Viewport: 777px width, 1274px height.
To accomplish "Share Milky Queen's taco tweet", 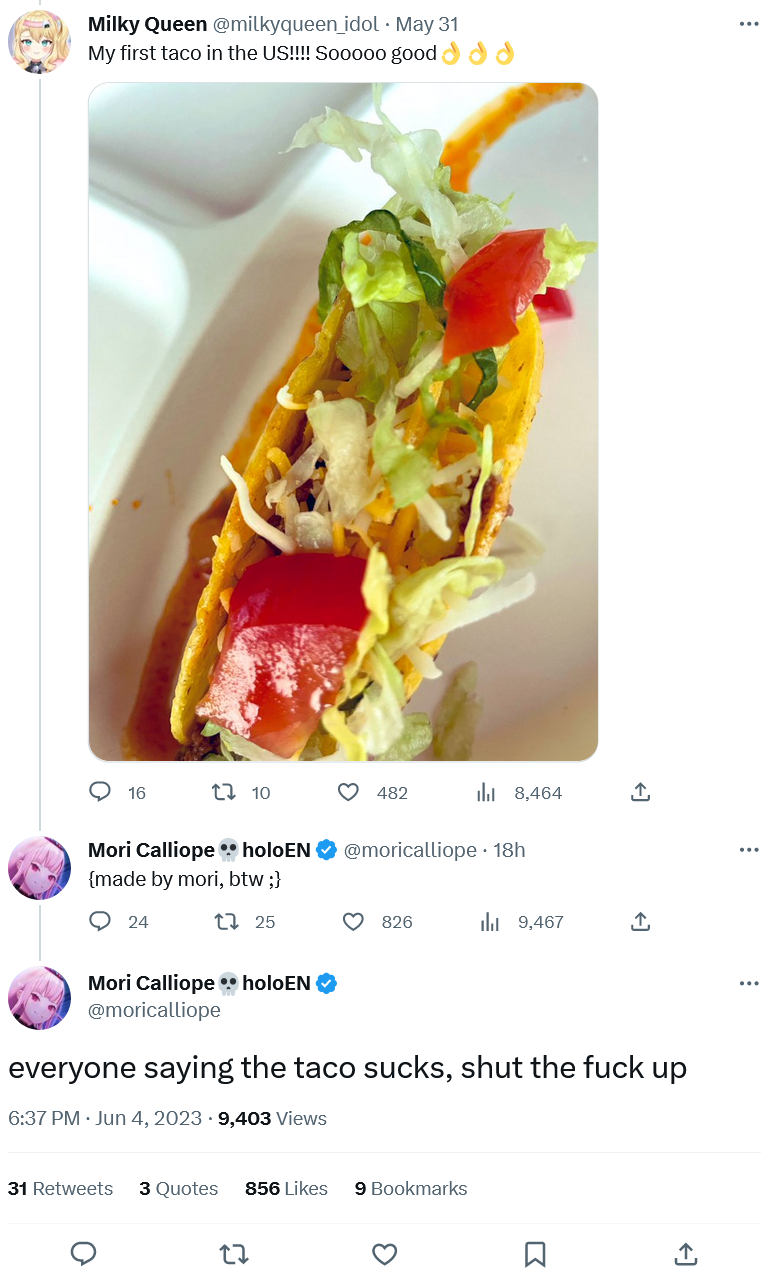I will 641,792.
